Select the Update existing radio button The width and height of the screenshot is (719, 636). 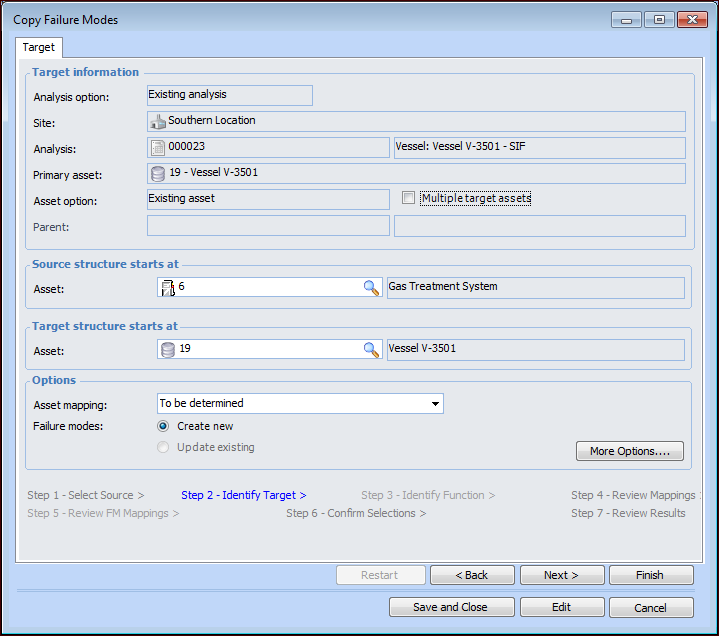pos(164,447)
